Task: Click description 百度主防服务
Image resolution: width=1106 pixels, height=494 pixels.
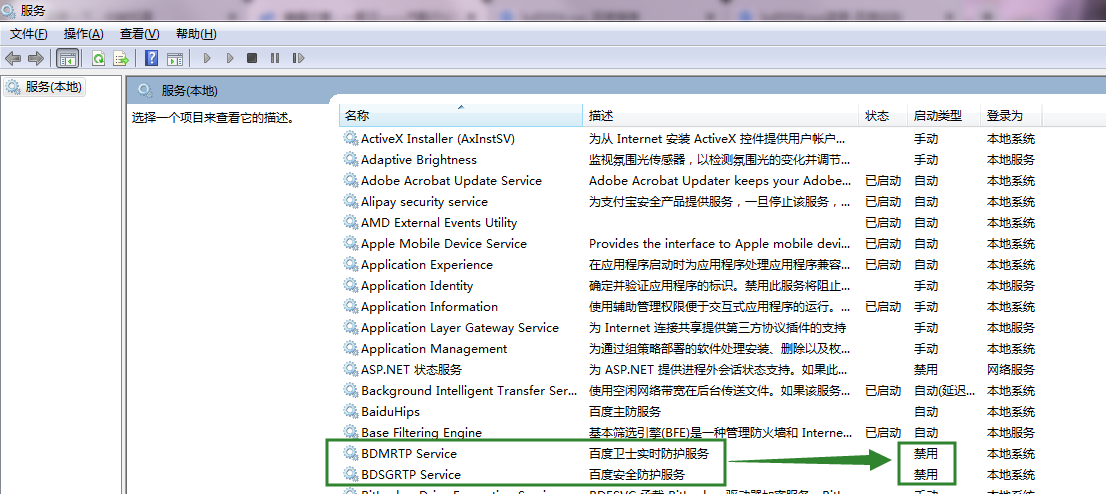Action: (624, 411)
